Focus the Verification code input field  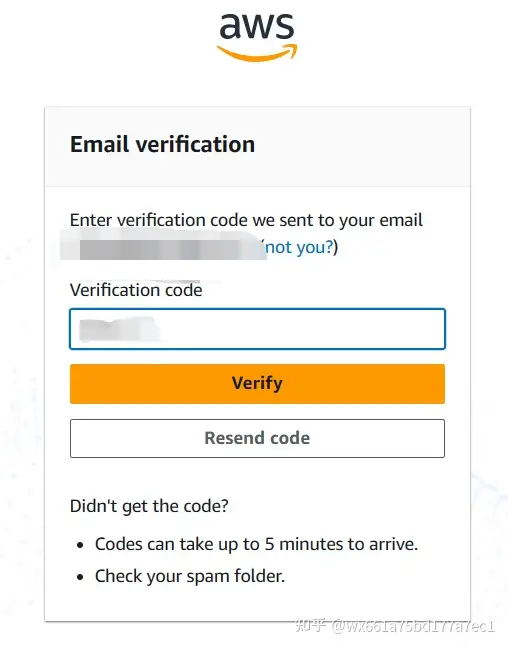(258, 329)
